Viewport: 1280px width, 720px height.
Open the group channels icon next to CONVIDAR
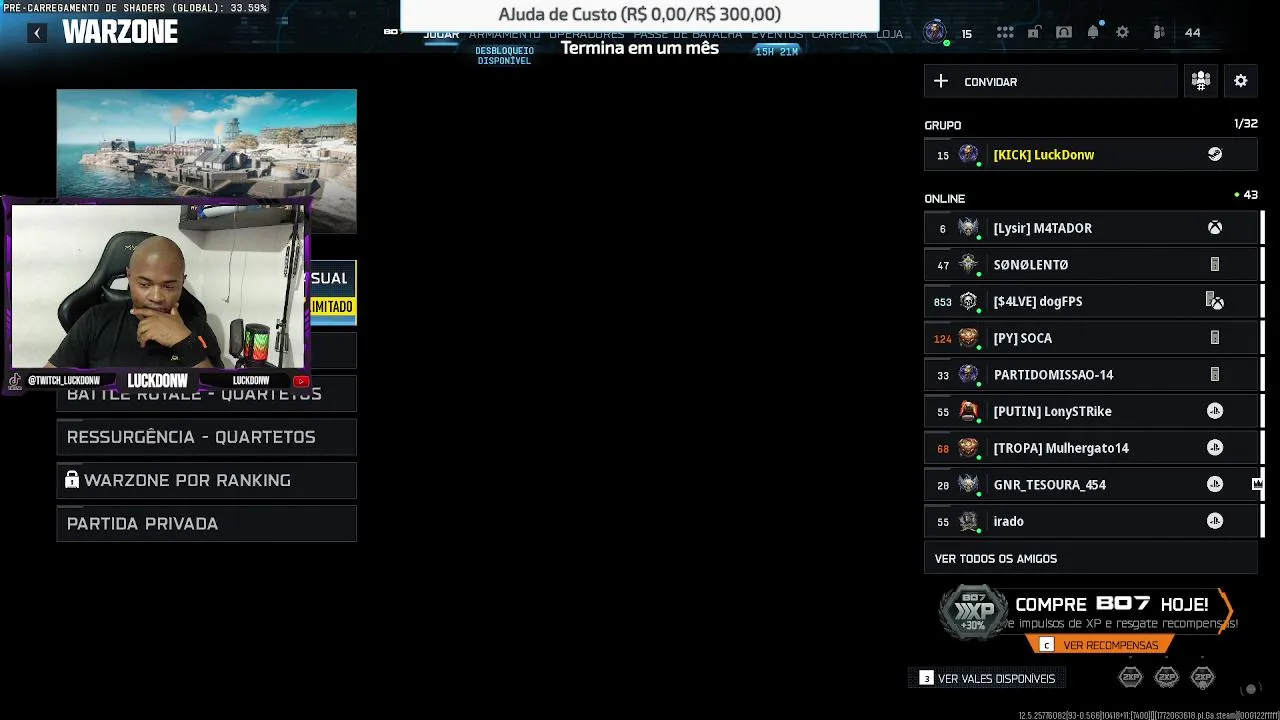coord(1201,82)
